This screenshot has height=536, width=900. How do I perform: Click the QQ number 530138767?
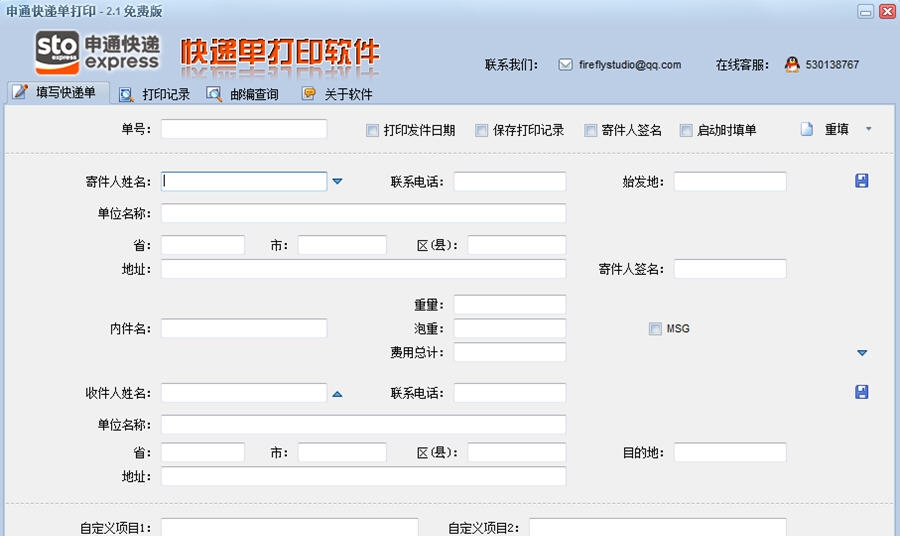(832, 65)
